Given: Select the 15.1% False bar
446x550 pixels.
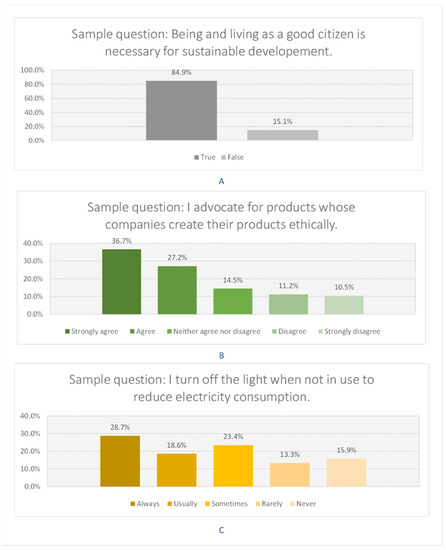Looking at the screenshot, I should pos(283,135).
